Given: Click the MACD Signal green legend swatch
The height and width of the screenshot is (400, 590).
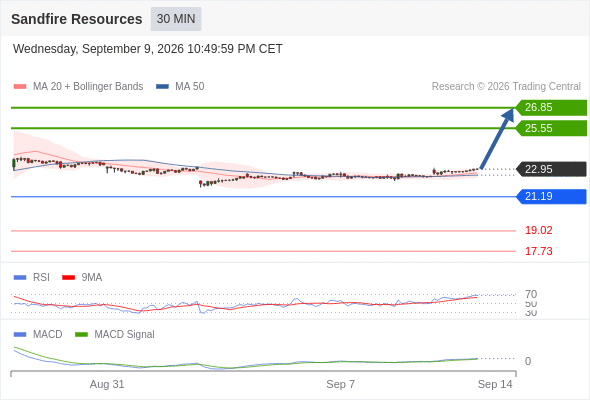Looking at the screenshot, I should tap(81, 335).
